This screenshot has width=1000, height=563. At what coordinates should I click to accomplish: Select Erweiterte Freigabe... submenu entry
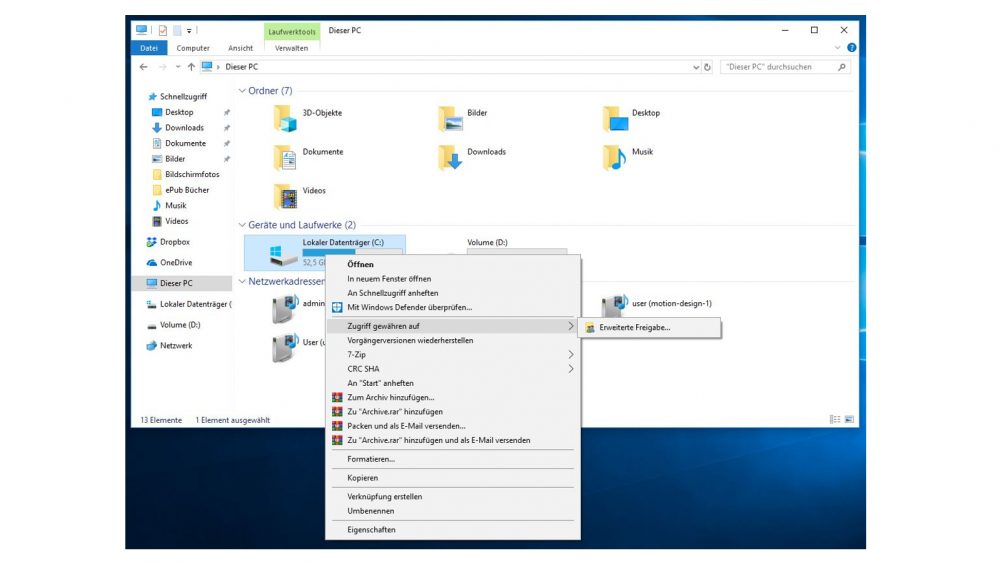coord(635,327)
